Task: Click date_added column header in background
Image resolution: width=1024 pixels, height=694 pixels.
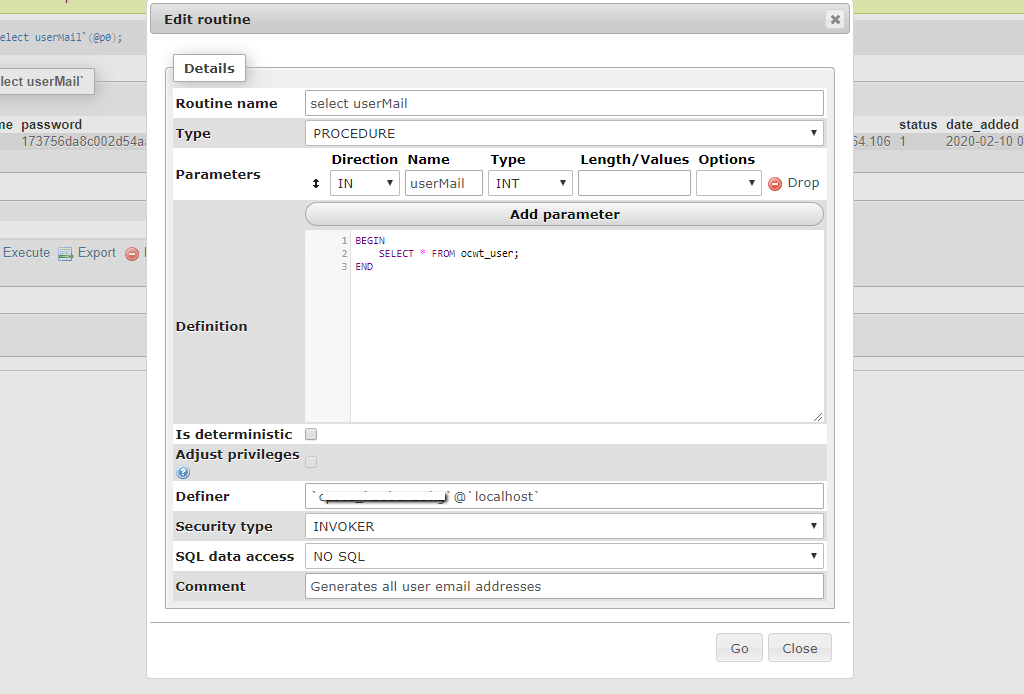Action: click(x=982, y=125)
